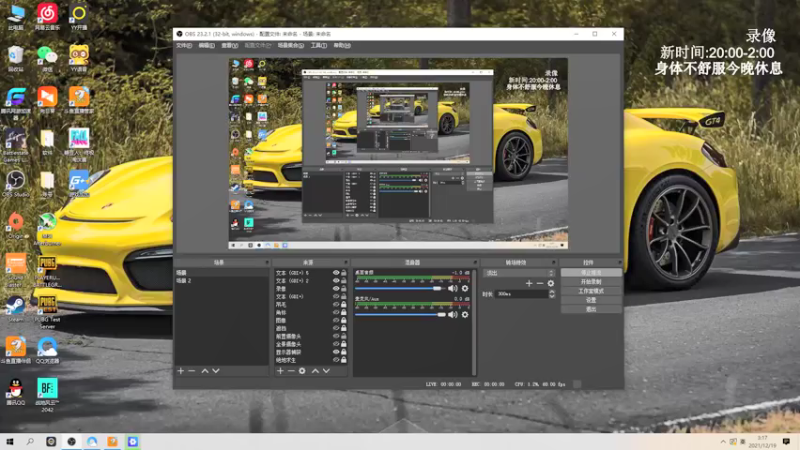Add a scene transition with the plus icon
The width and height of the screenshot is (800, 450).
point(529,283)
